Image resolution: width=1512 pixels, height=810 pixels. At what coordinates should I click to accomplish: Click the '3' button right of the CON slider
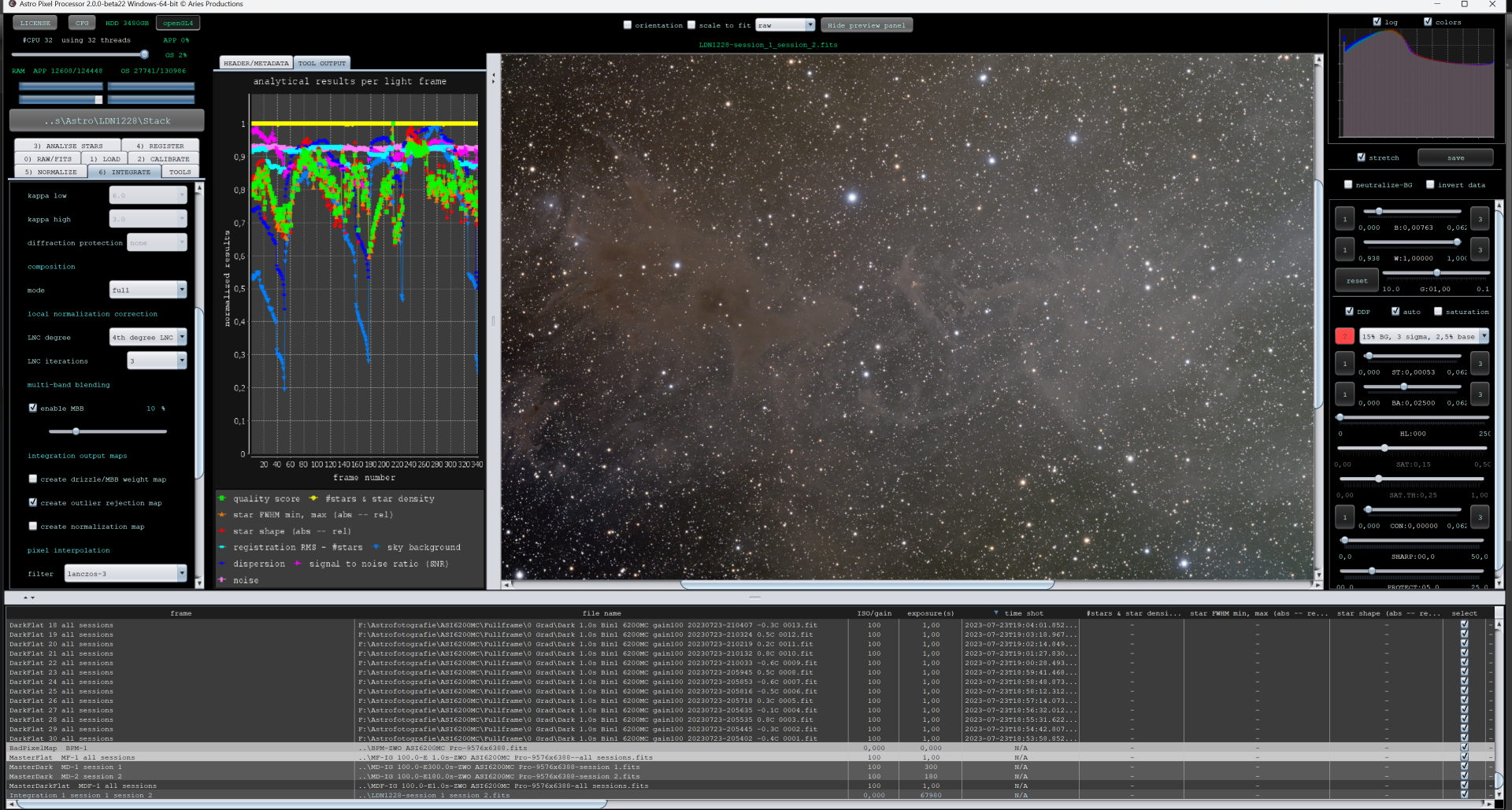pos(1479,516)
